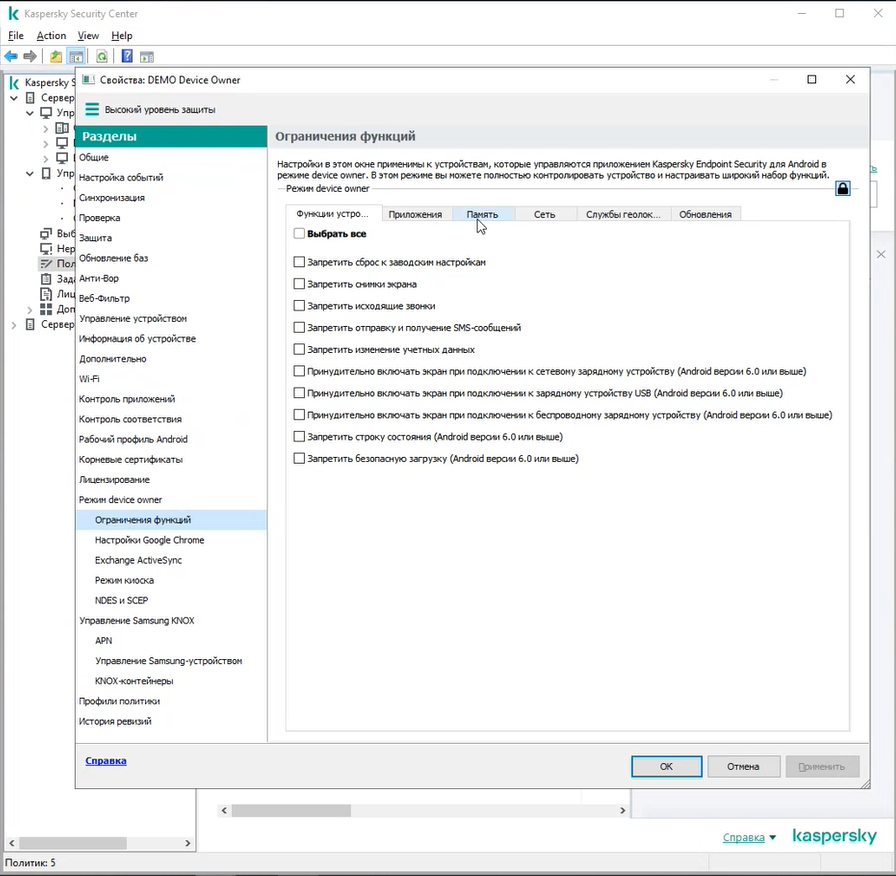Screen dimensions: 896x876
Task: Select 'Режим киоска' subsection
Action: click(171, 580)
